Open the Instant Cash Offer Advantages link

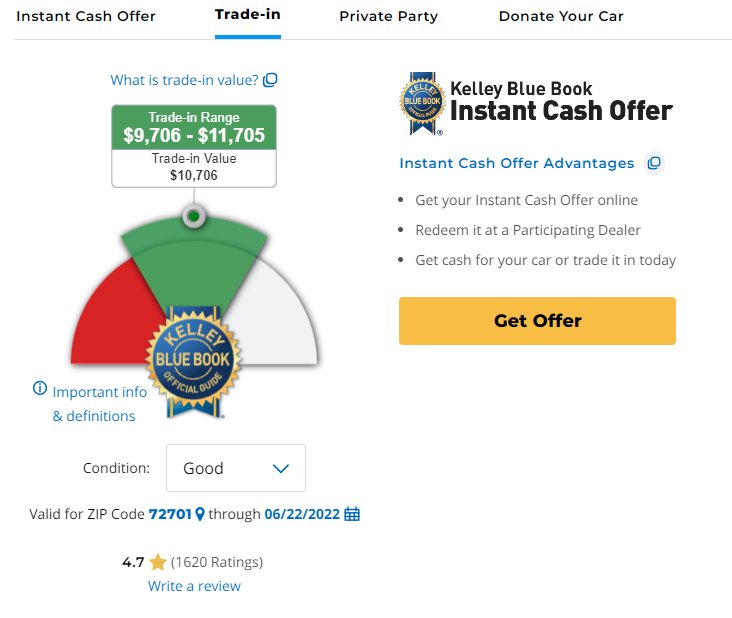click(x=517, y=163)
